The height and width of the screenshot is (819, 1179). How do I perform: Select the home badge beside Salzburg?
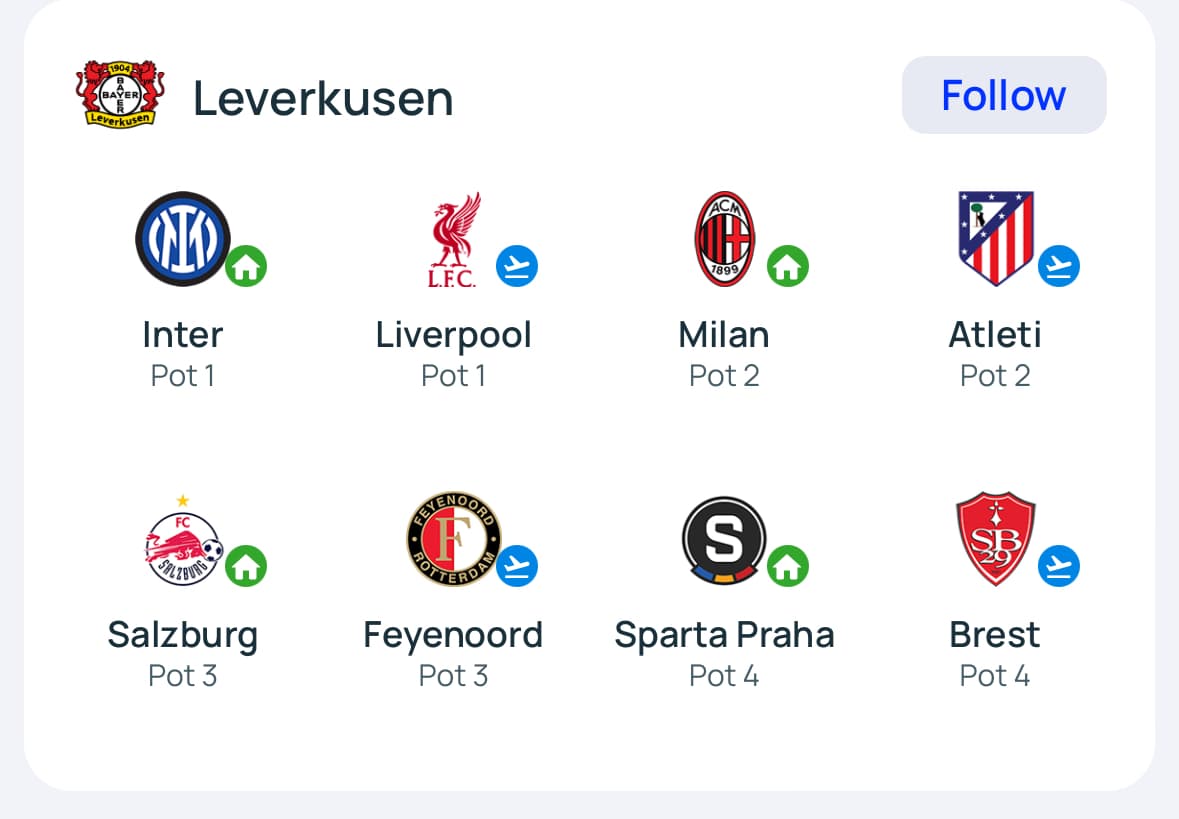(x=246, y=566)
